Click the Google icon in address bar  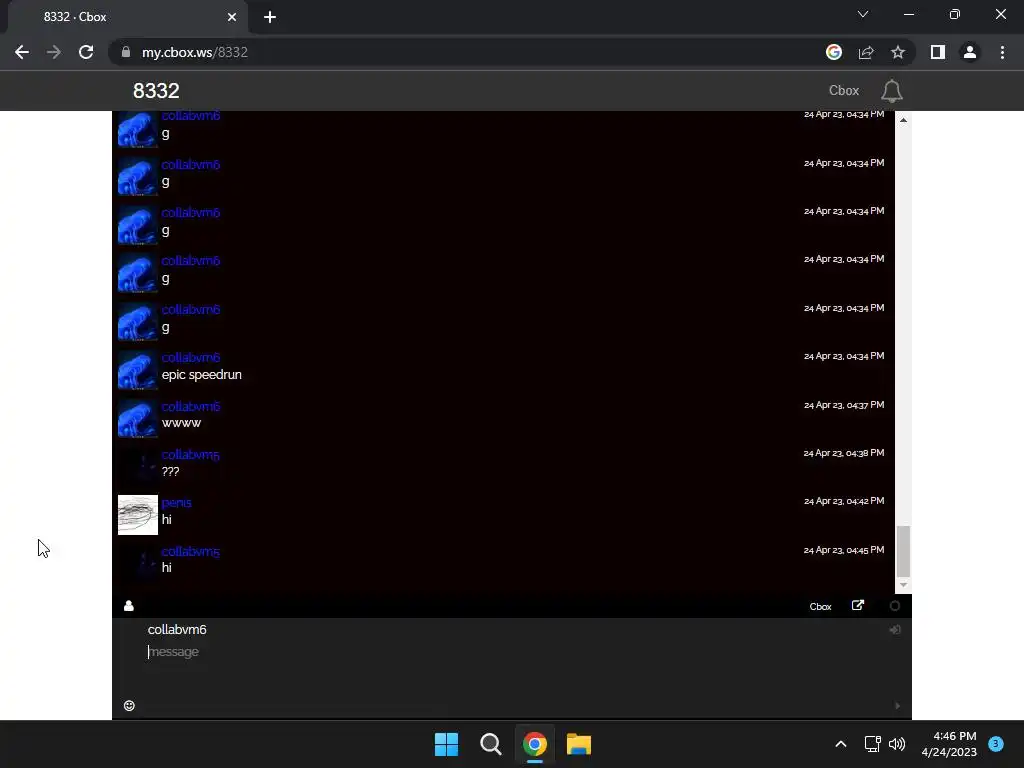833,52
